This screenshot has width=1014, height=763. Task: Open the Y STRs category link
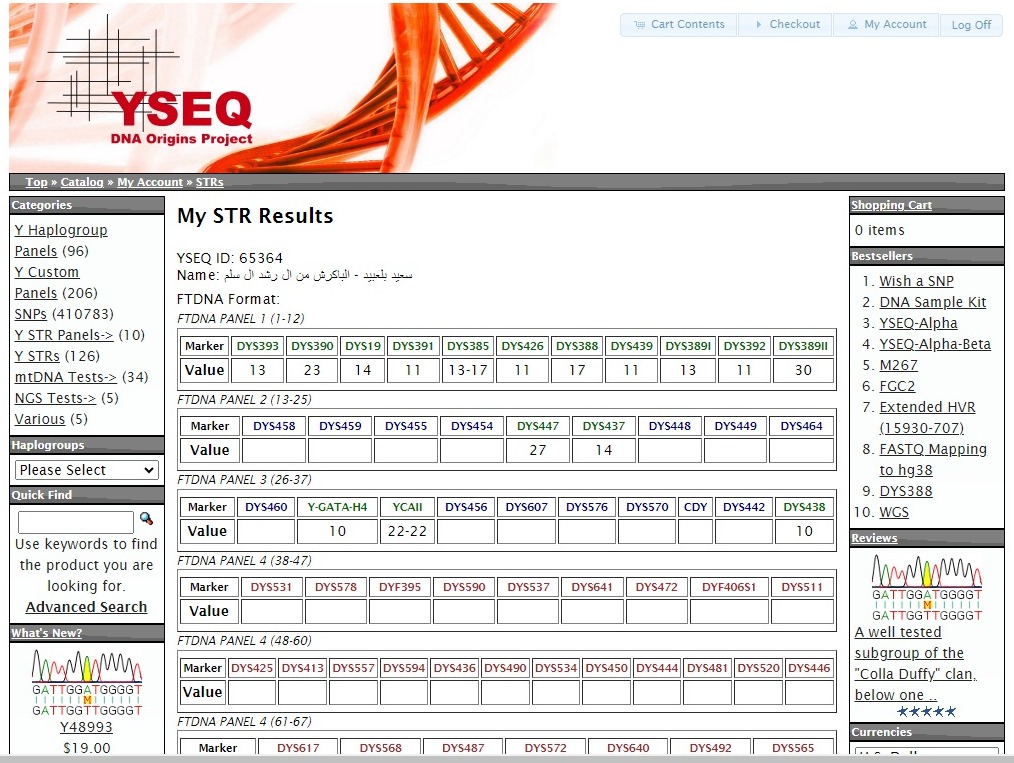(37, 356)
